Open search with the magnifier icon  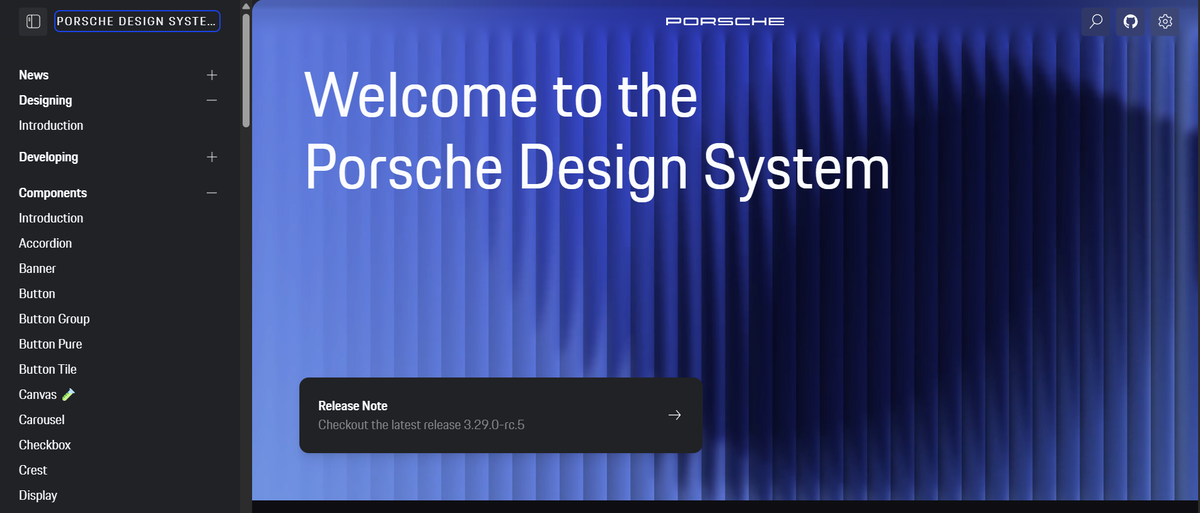pos(1096,21)
